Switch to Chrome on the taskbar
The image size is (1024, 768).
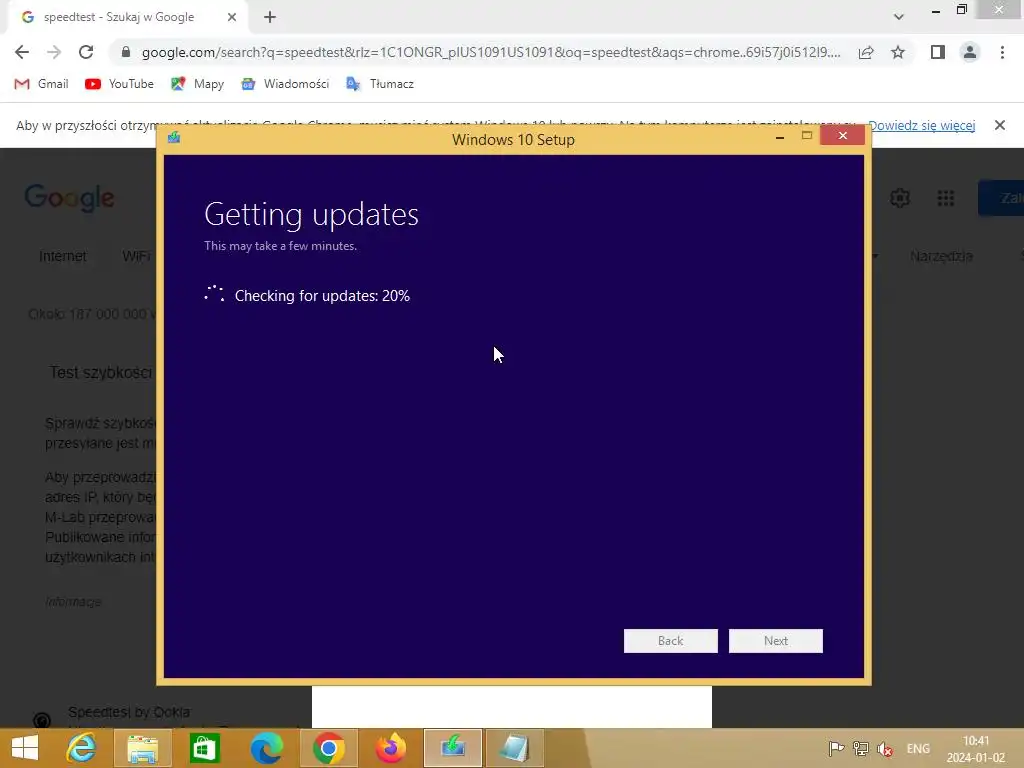[328, 748]
